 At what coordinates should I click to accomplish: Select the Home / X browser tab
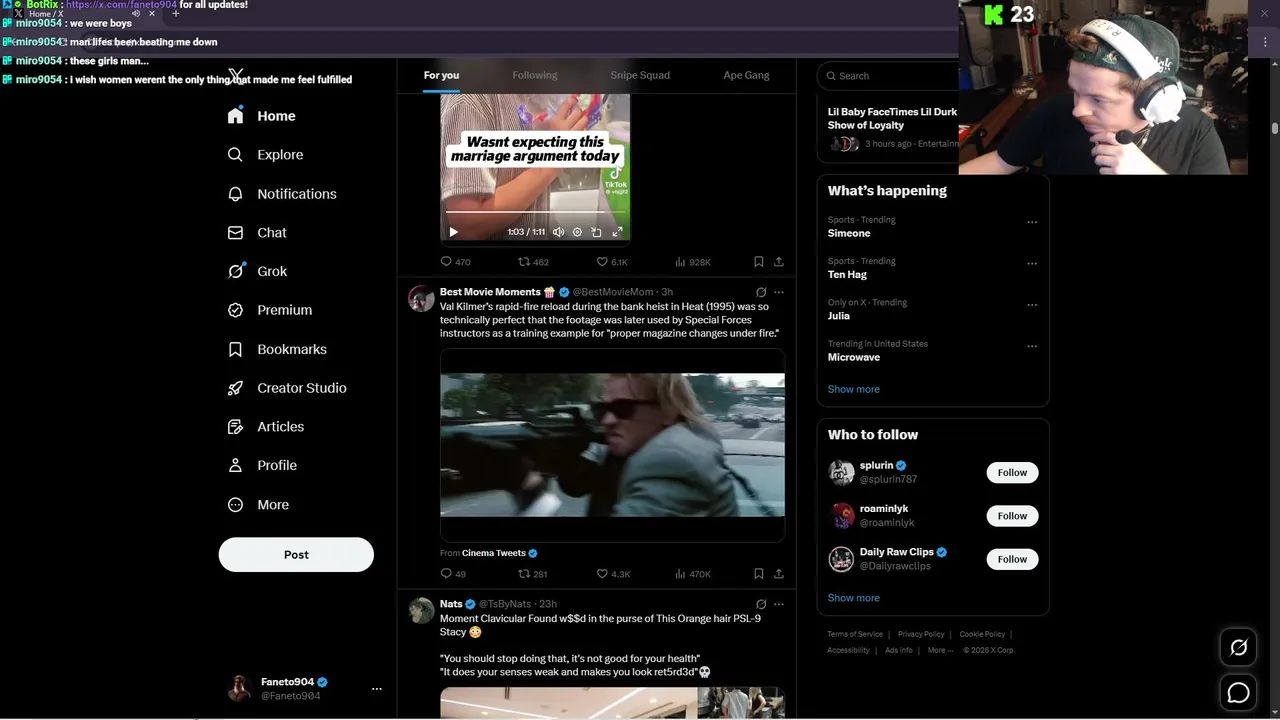(x=85, y=14)
